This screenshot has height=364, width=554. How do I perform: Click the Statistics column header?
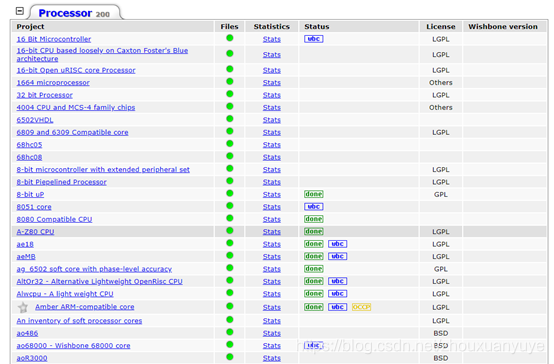pyautogui.click(x=272, y=27)
